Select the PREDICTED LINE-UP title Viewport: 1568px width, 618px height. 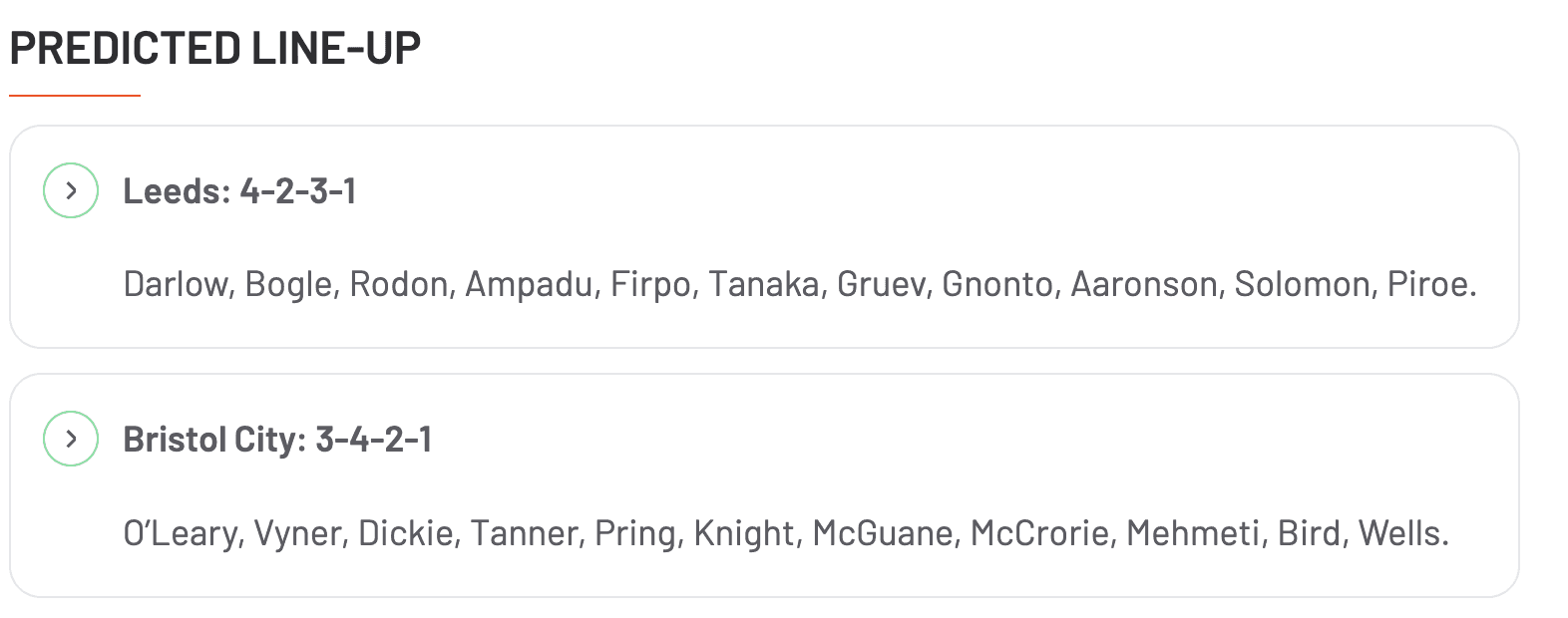pyautogui.click(x=215, y=48)
